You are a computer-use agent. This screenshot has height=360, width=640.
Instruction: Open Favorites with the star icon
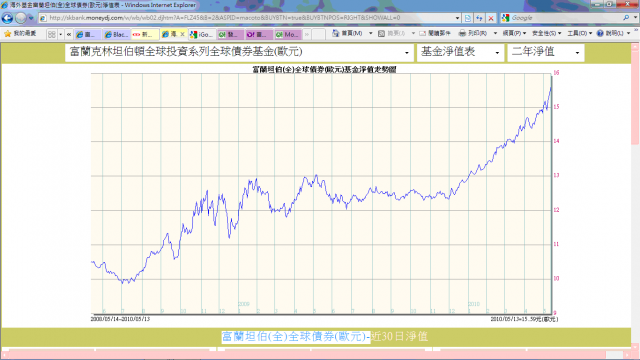coord(7,33)
